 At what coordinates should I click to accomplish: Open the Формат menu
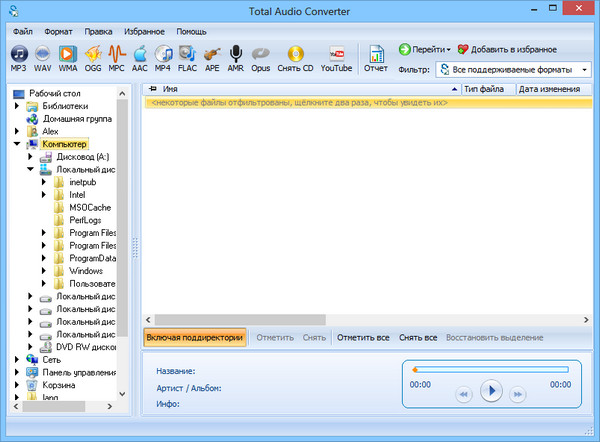click(57, 31)
